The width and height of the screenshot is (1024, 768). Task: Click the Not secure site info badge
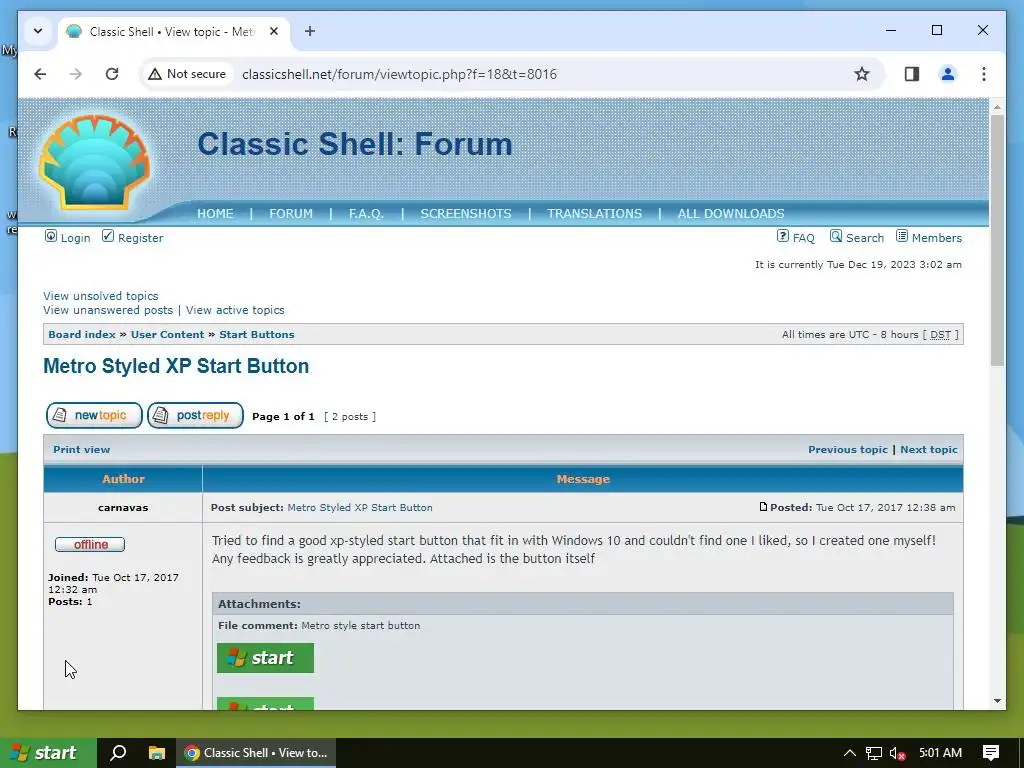(x=187, y=74)
